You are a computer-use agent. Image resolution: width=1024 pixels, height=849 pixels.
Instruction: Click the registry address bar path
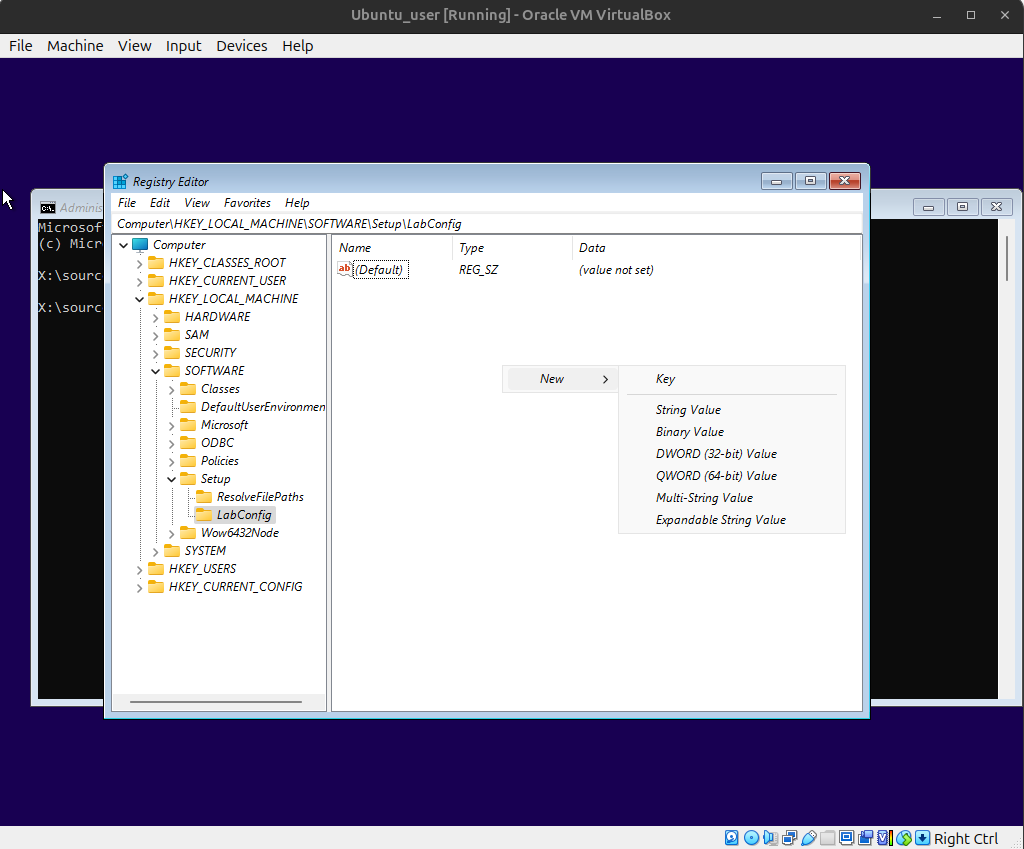coord(487,224)
